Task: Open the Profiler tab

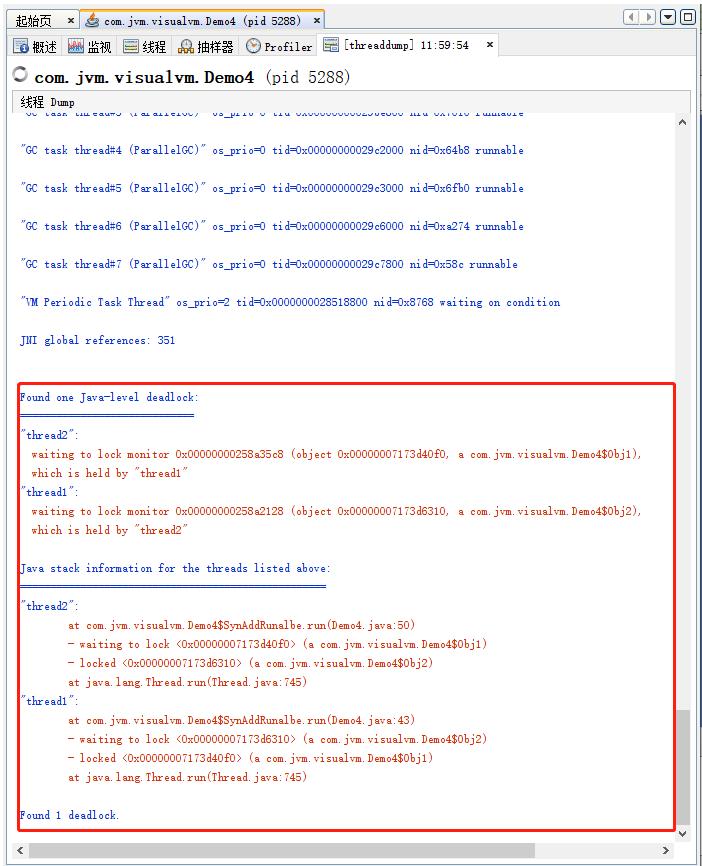Action: 279,46
